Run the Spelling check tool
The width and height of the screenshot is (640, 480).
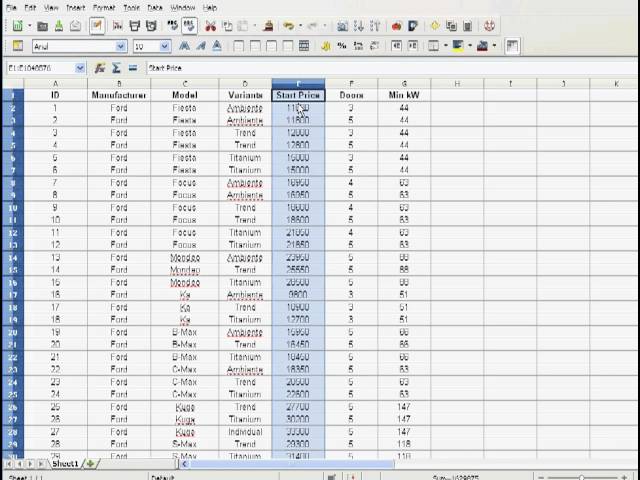173,26
